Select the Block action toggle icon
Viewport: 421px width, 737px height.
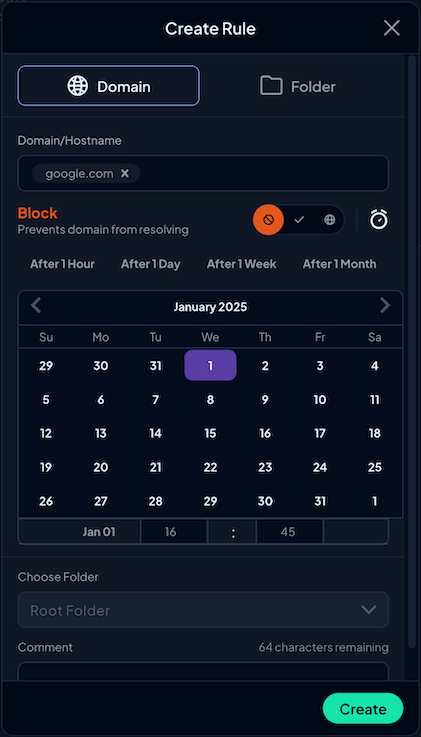click(268, 220)
